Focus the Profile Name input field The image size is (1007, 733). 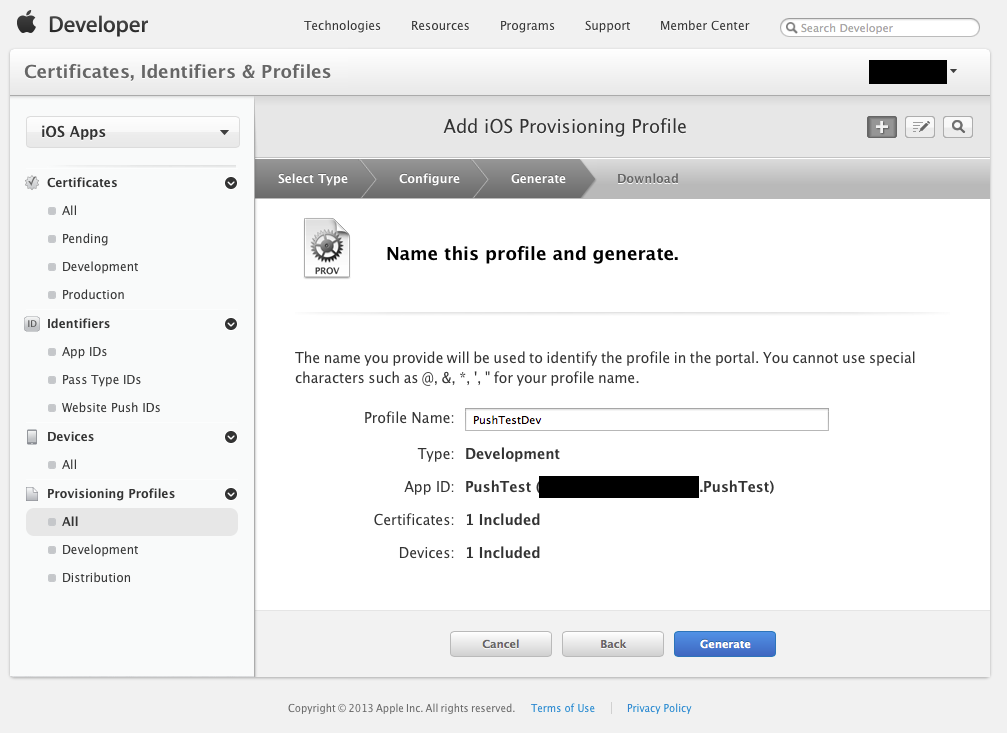[647, 419]
